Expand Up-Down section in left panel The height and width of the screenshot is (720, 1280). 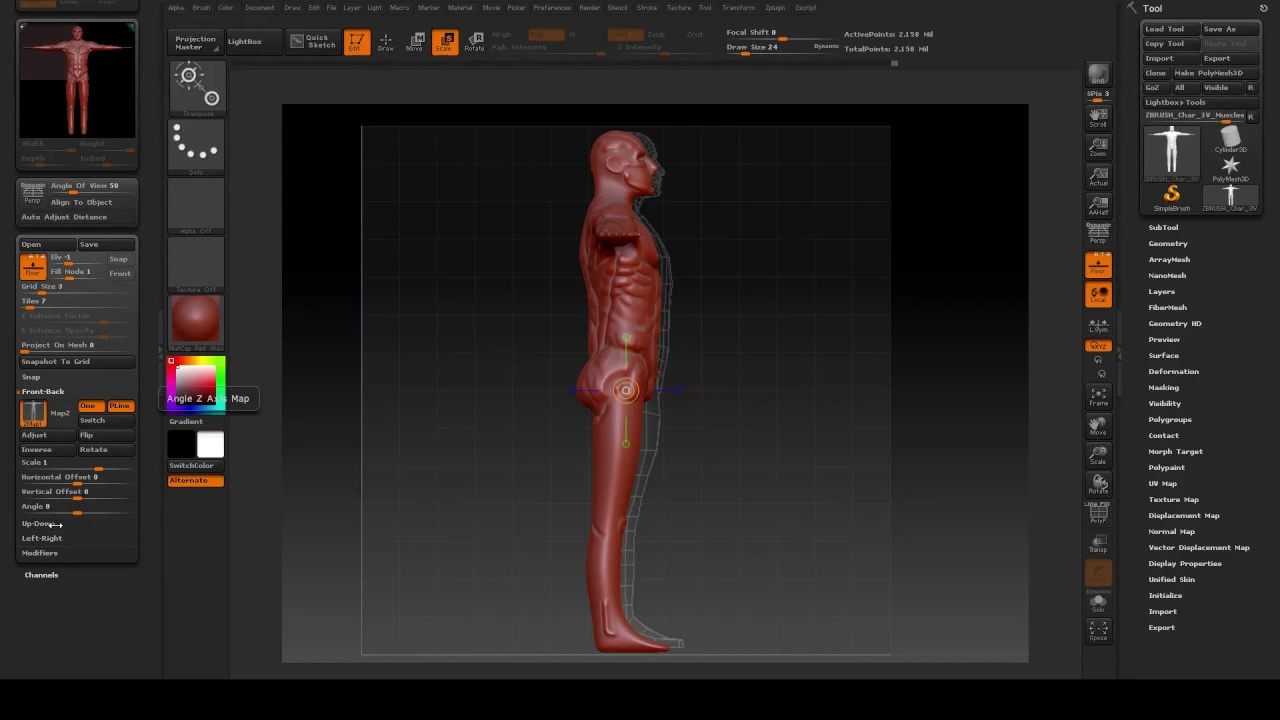click(x=38, y=524)
